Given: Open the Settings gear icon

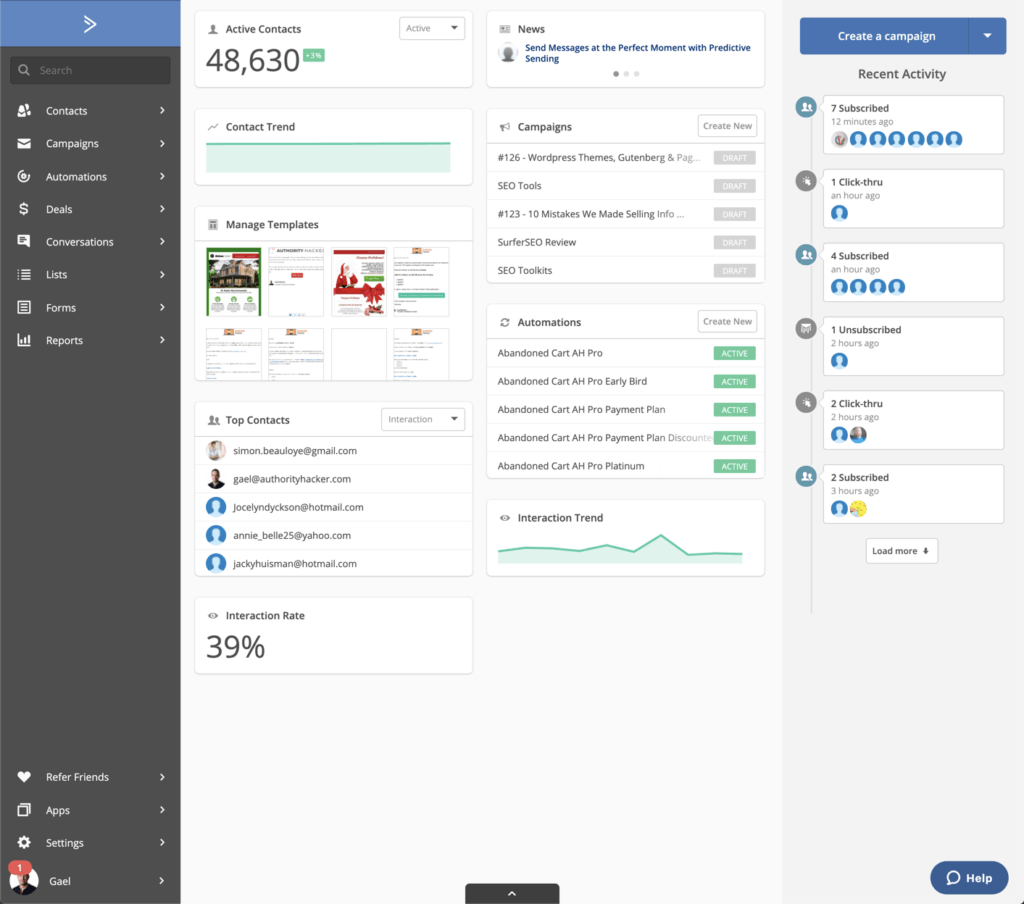Looking at the screenshot, I should 24,843.
